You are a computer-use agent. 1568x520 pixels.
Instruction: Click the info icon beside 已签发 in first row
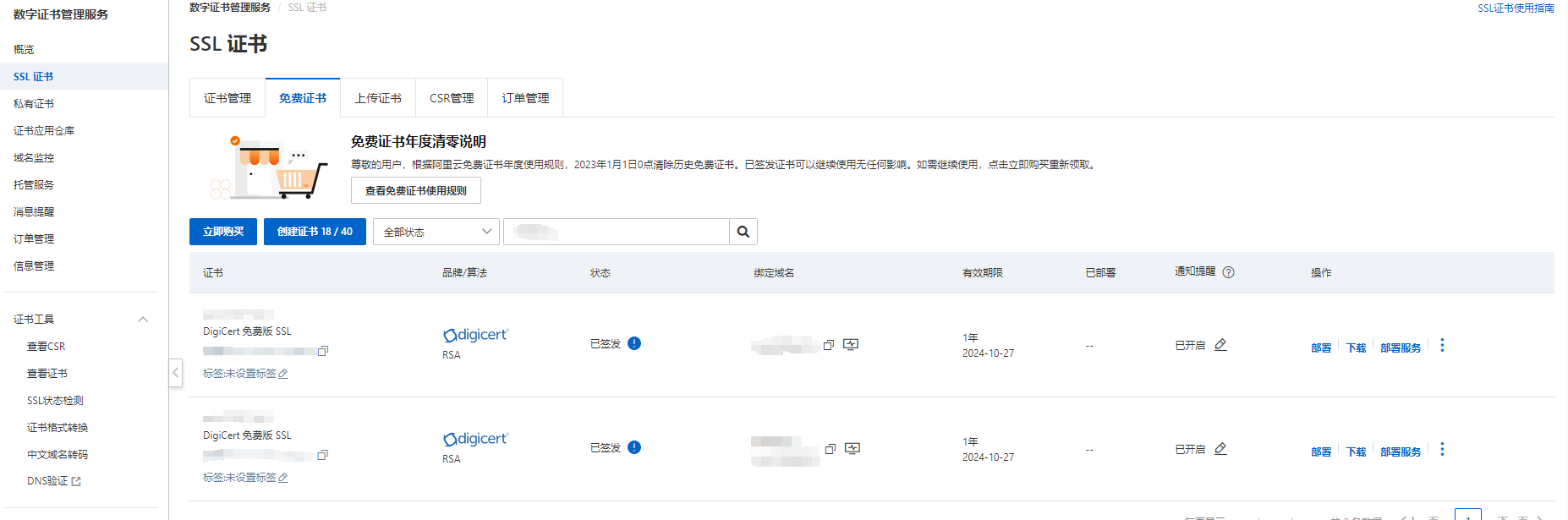(634, 343)
